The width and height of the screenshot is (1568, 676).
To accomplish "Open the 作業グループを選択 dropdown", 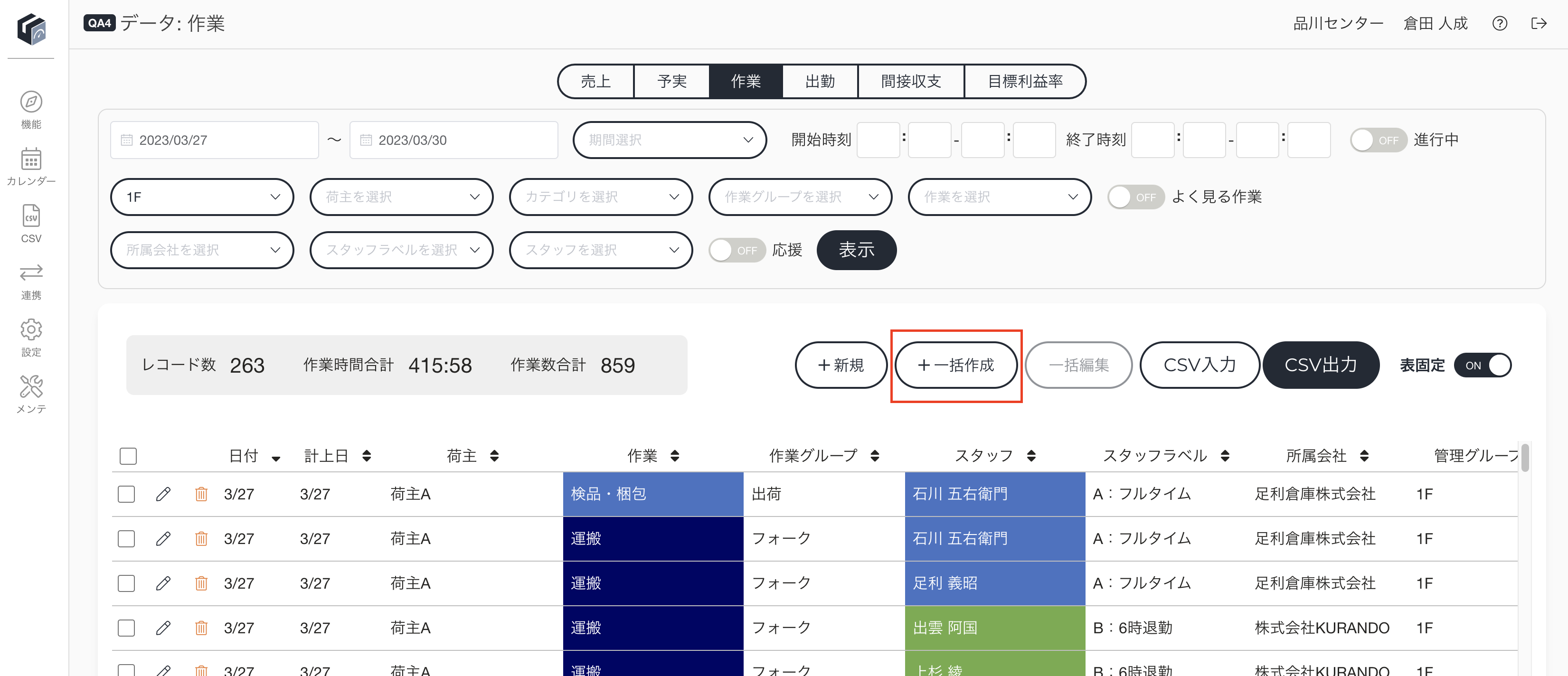I will tap(801, 197).
